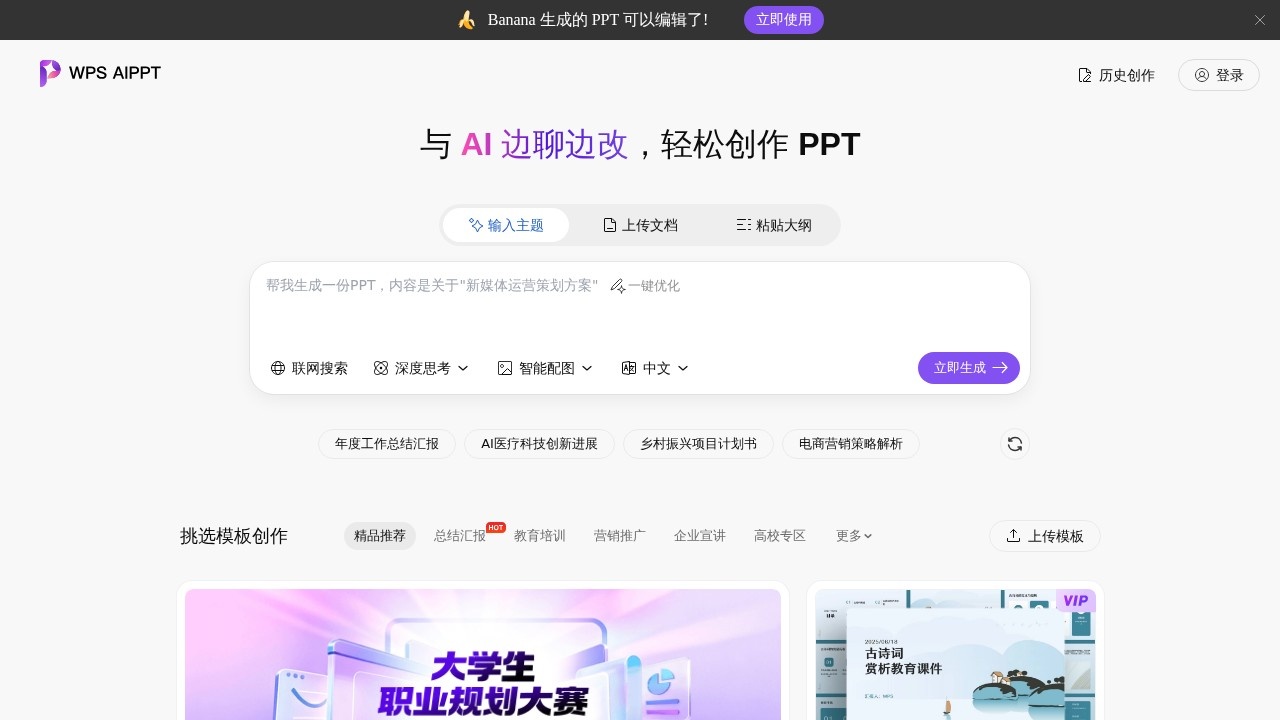Switch to the 粘贴大纲 tab

click(774, 225)
